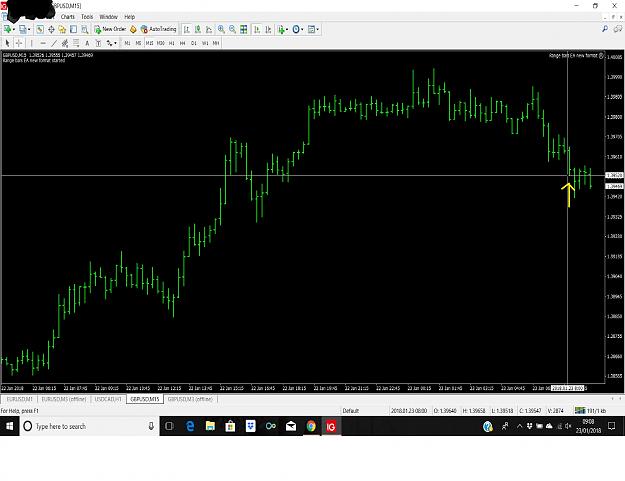Click the Type here to search box
This screenshot has height=481, width=625.
pos(89,426)
